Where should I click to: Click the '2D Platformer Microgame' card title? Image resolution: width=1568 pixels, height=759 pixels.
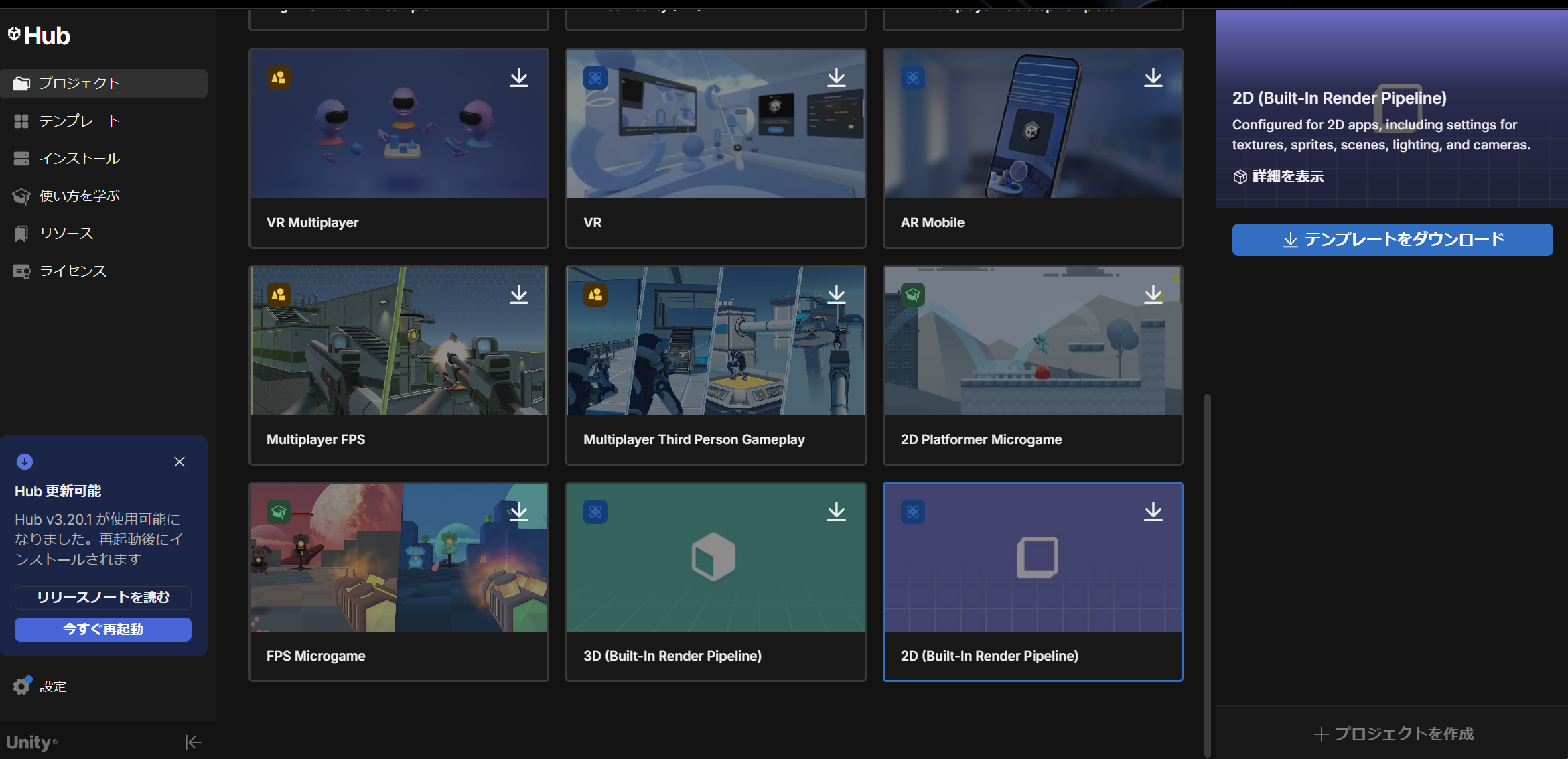[981, 439]
